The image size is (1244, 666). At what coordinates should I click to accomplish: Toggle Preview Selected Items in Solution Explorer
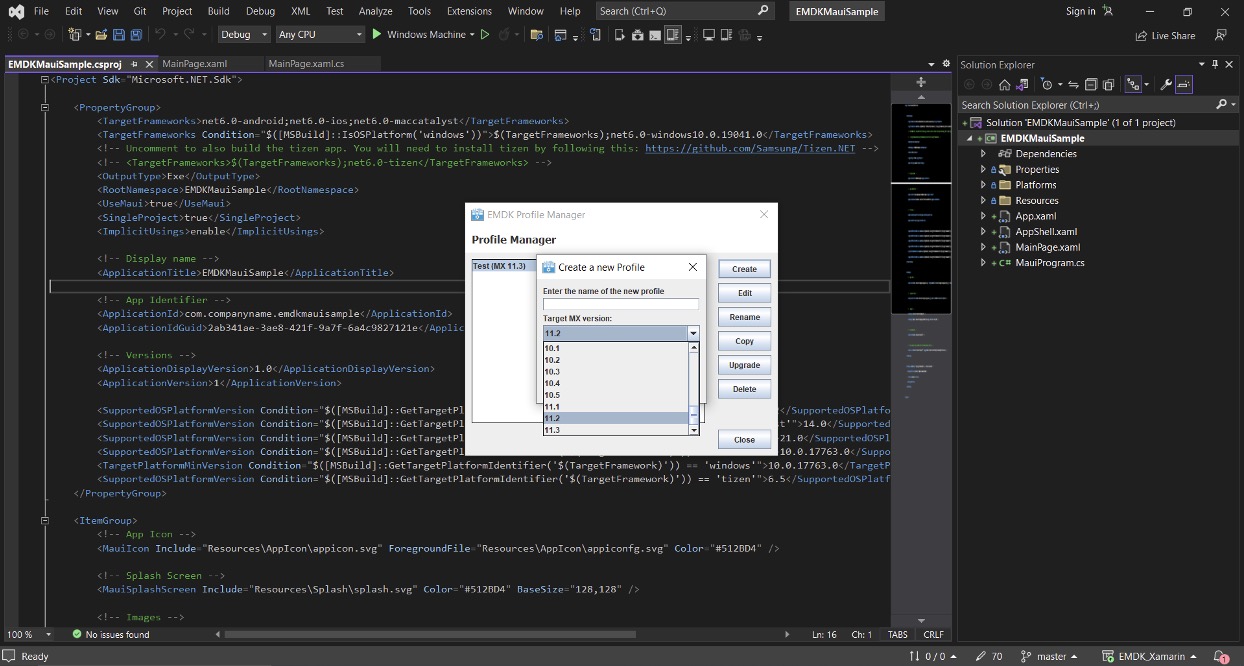click(x=1184, y=85)
